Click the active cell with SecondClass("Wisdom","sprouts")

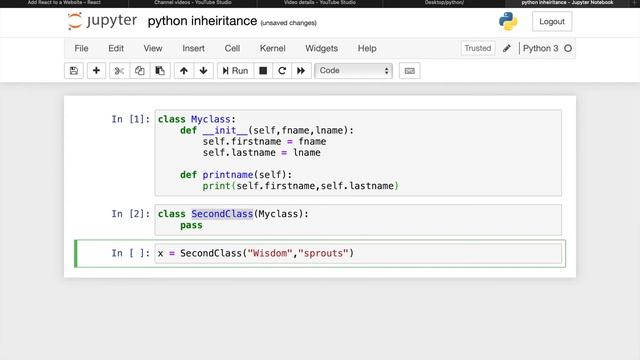coord(358,253)
